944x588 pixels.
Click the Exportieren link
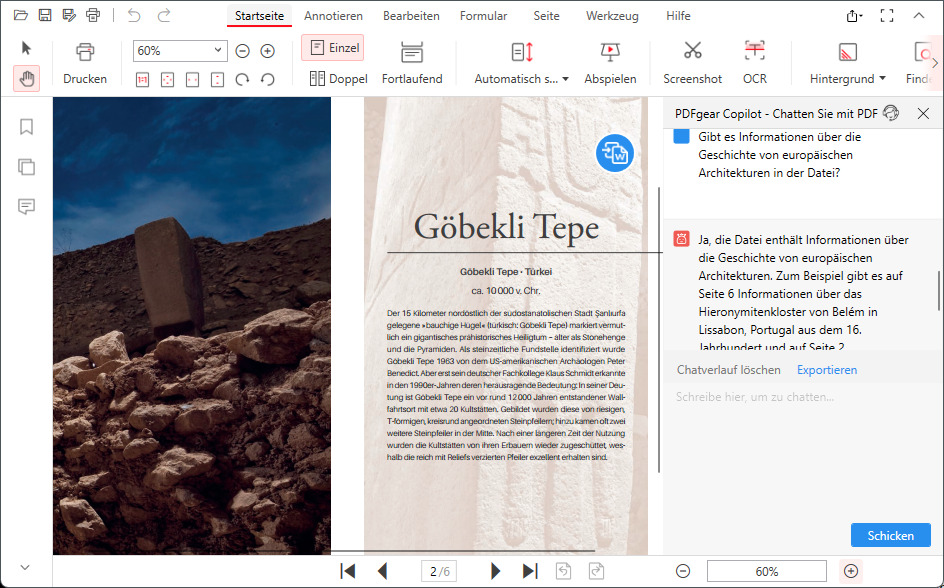point(827,370)
